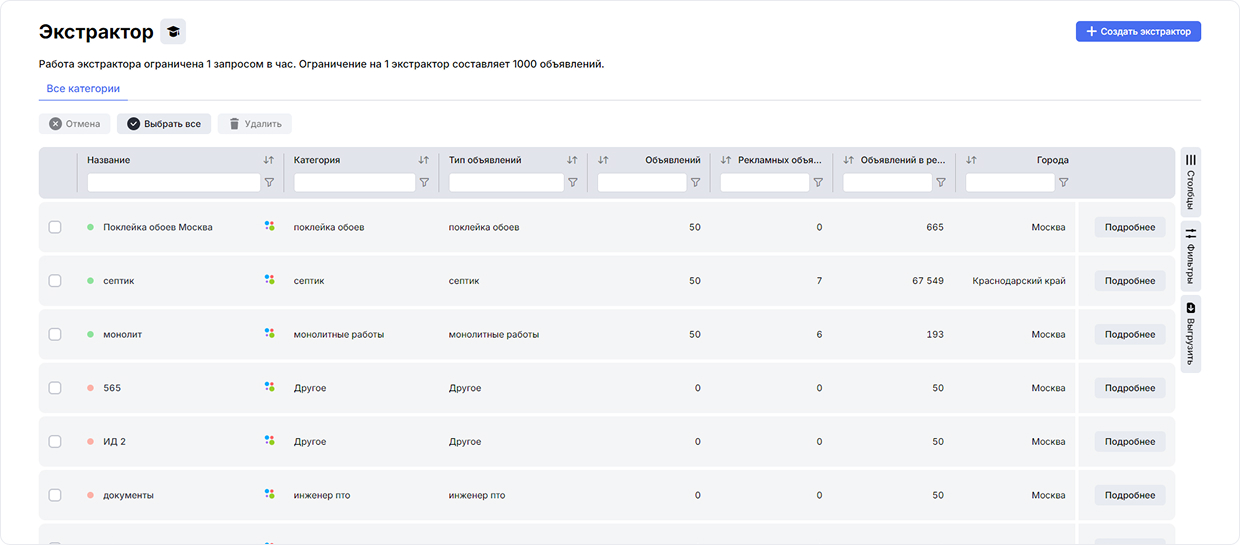Sort by Название using sort arrows
Viewport: 1240px width, 545px height.
click(x=268, y=160)
